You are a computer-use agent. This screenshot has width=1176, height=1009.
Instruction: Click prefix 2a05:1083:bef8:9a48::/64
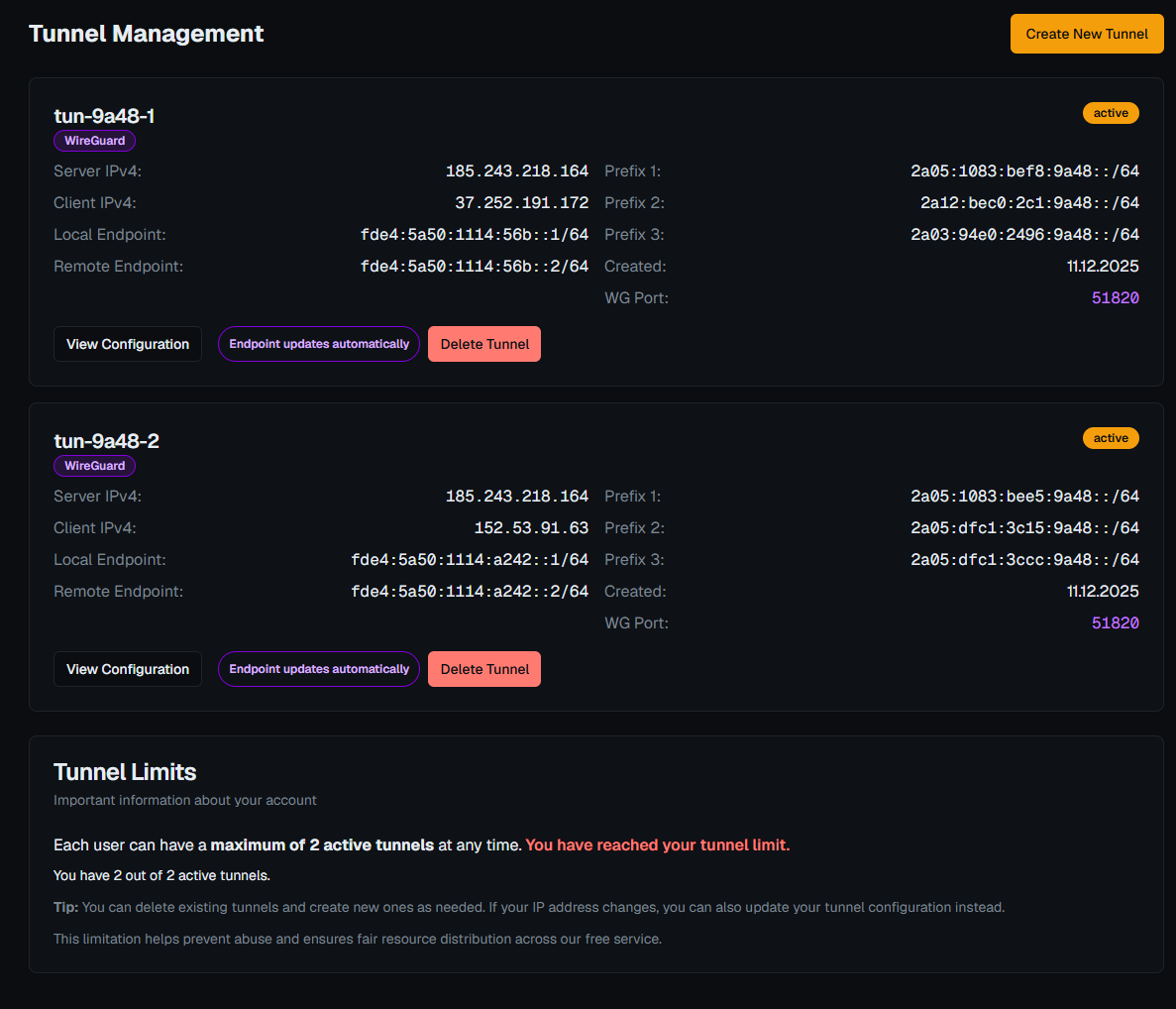[1024, 171]
